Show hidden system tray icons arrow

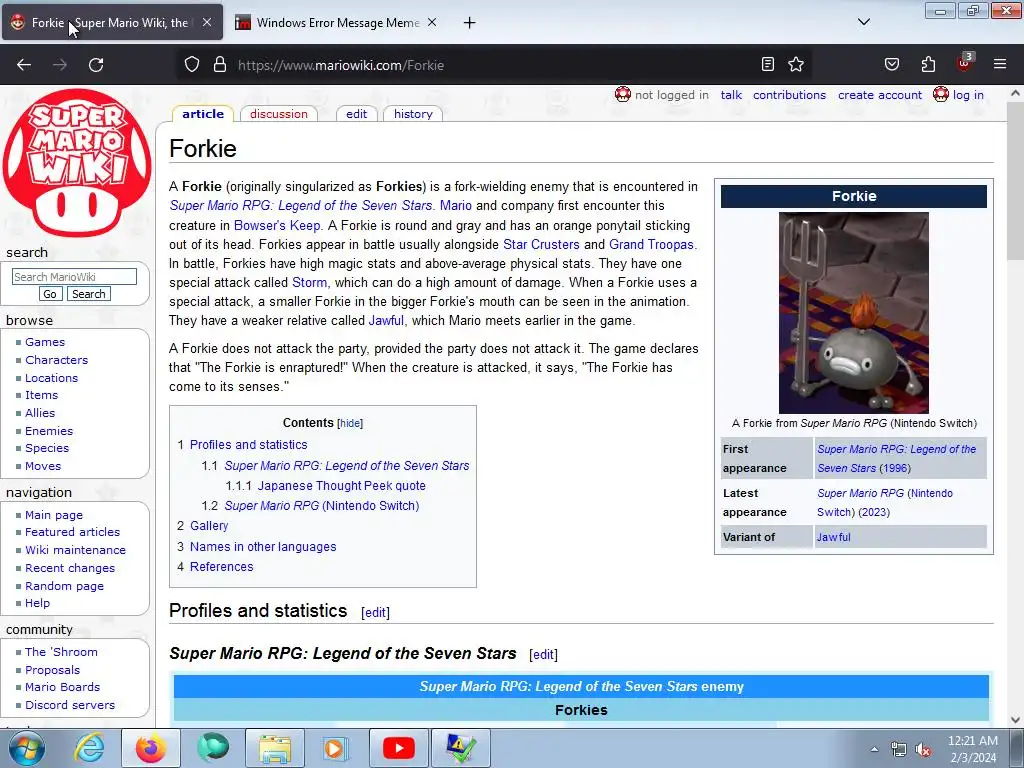coord(874,750)
